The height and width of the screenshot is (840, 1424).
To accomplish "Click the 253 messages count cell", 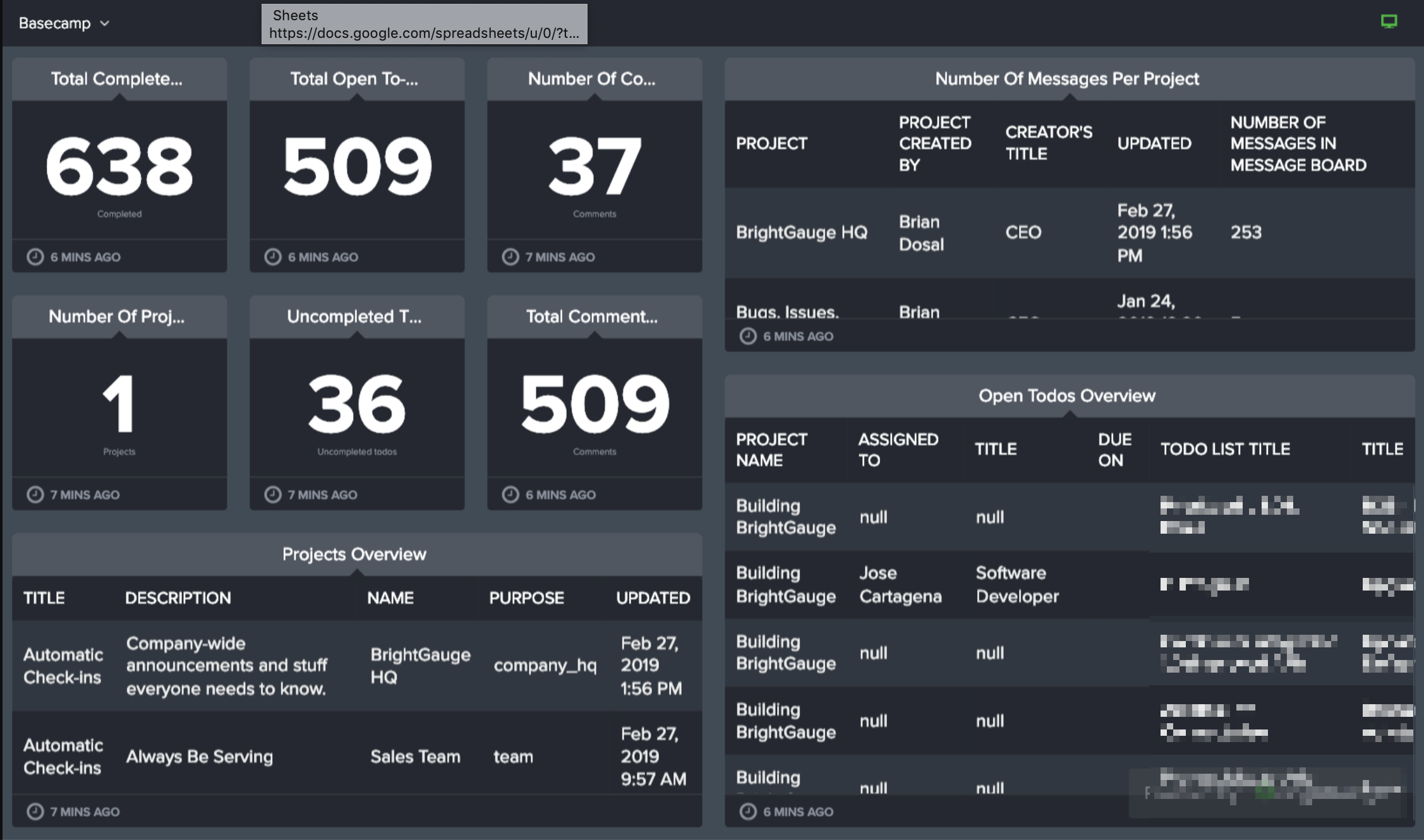I will coord(1246,232).
